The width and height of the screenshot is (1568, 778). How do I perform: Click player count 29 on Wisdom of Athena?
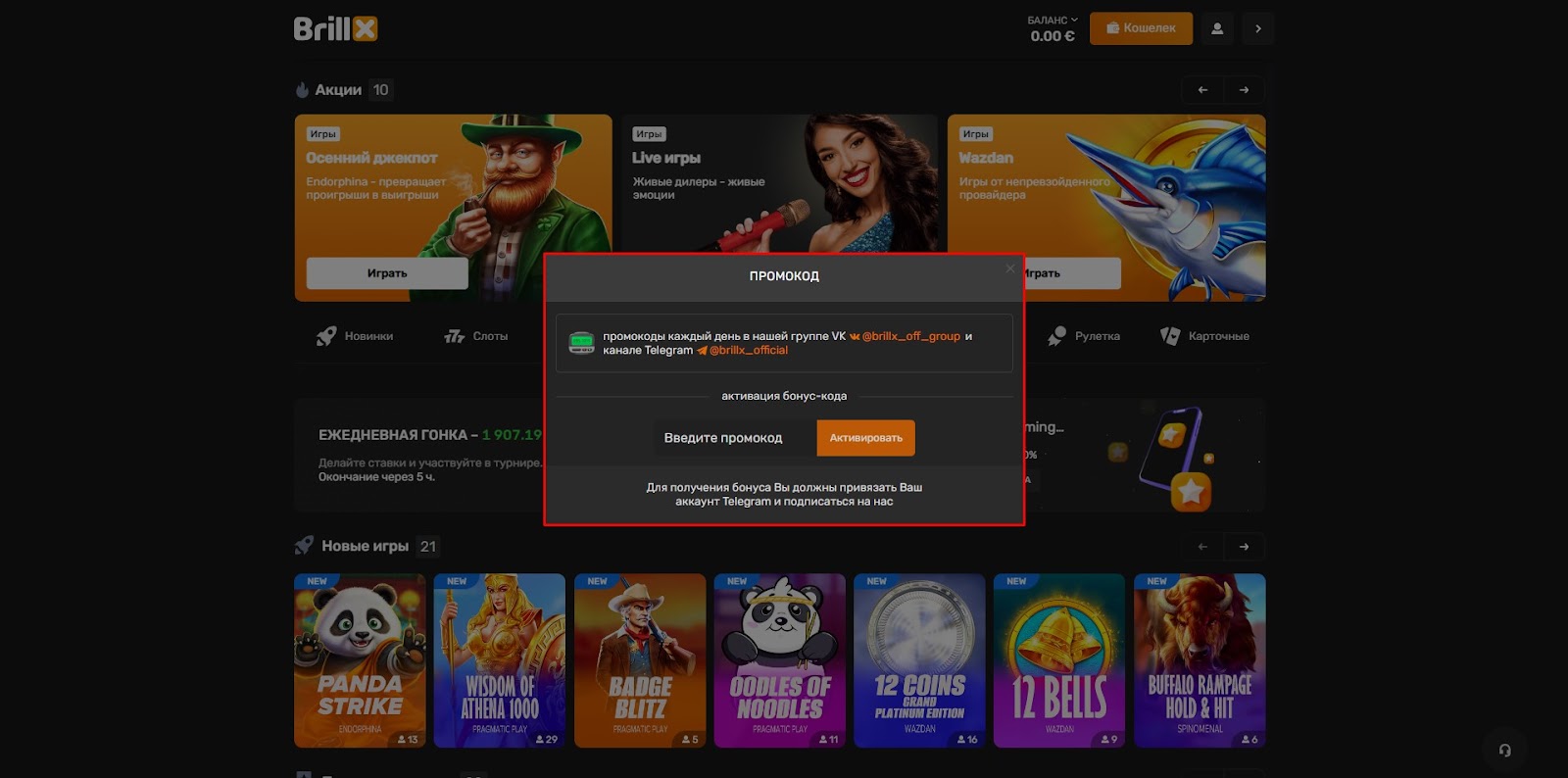click(x=546, y=740)
